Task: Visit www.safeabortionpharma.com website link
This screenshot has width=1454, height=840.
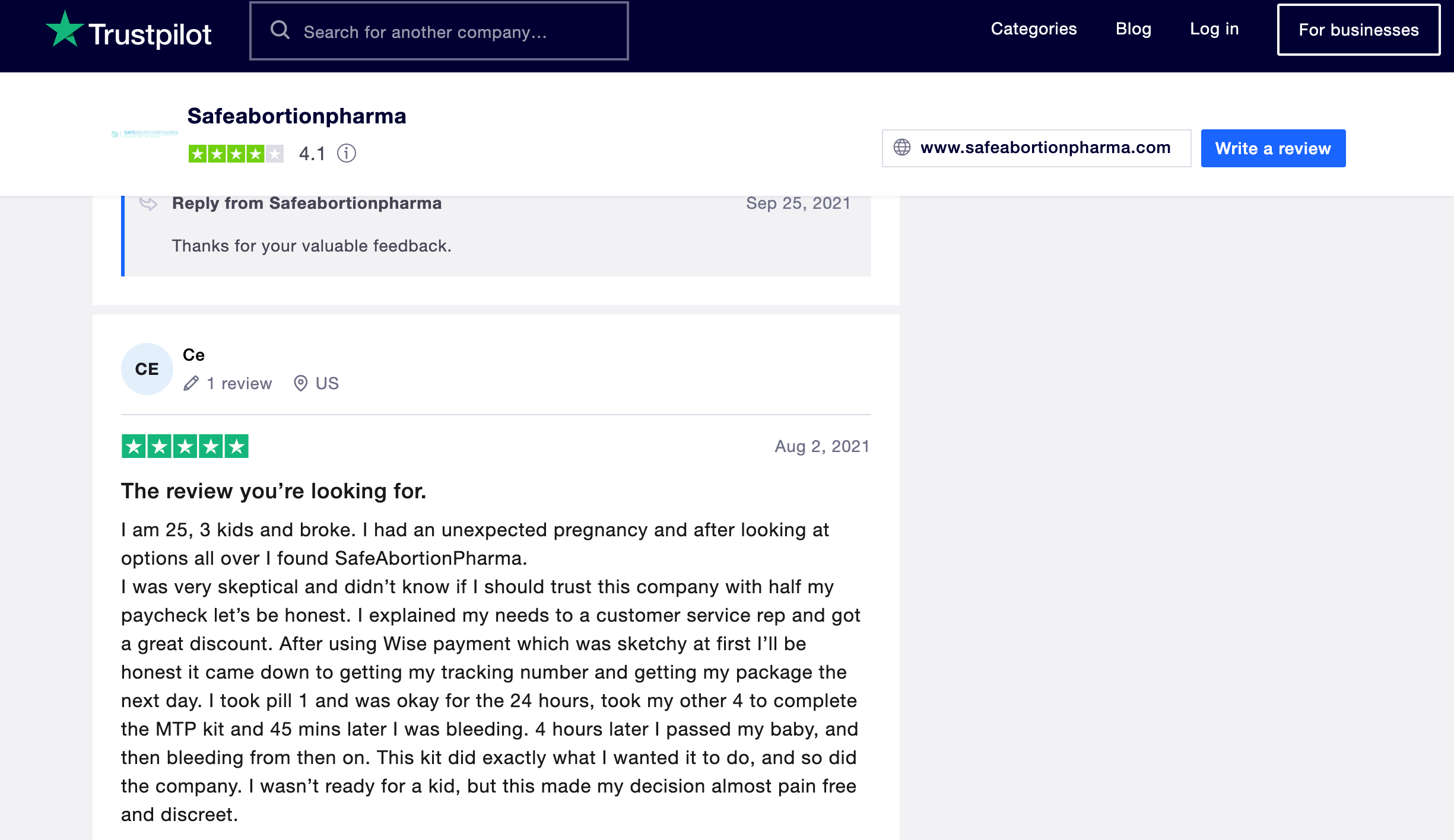Action: 1045,148
